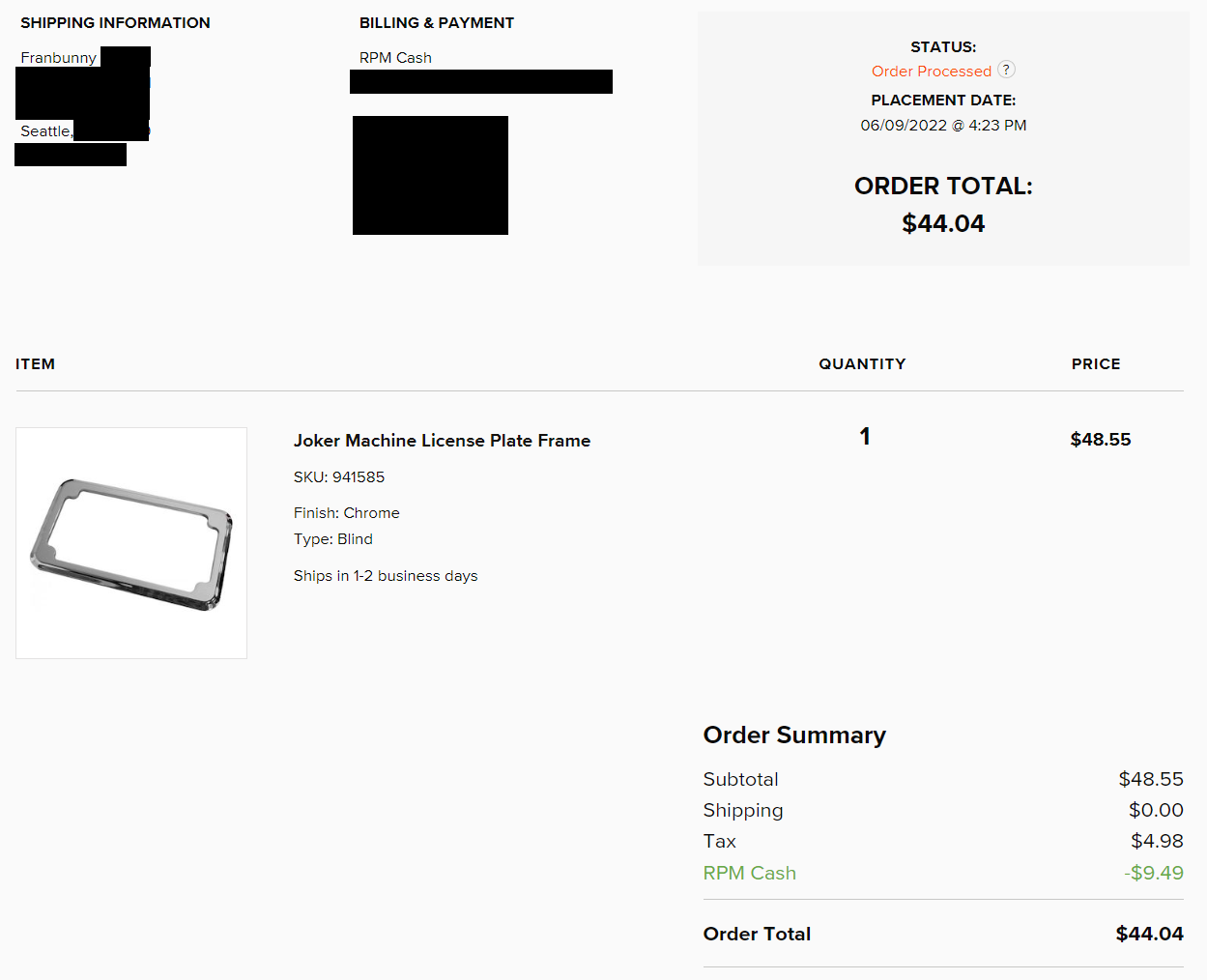Image resolution: width=1207 pixels, height=980 pixels.
Task: Open the license plate frame product thumbnail
Action: (x=131, y=543)
